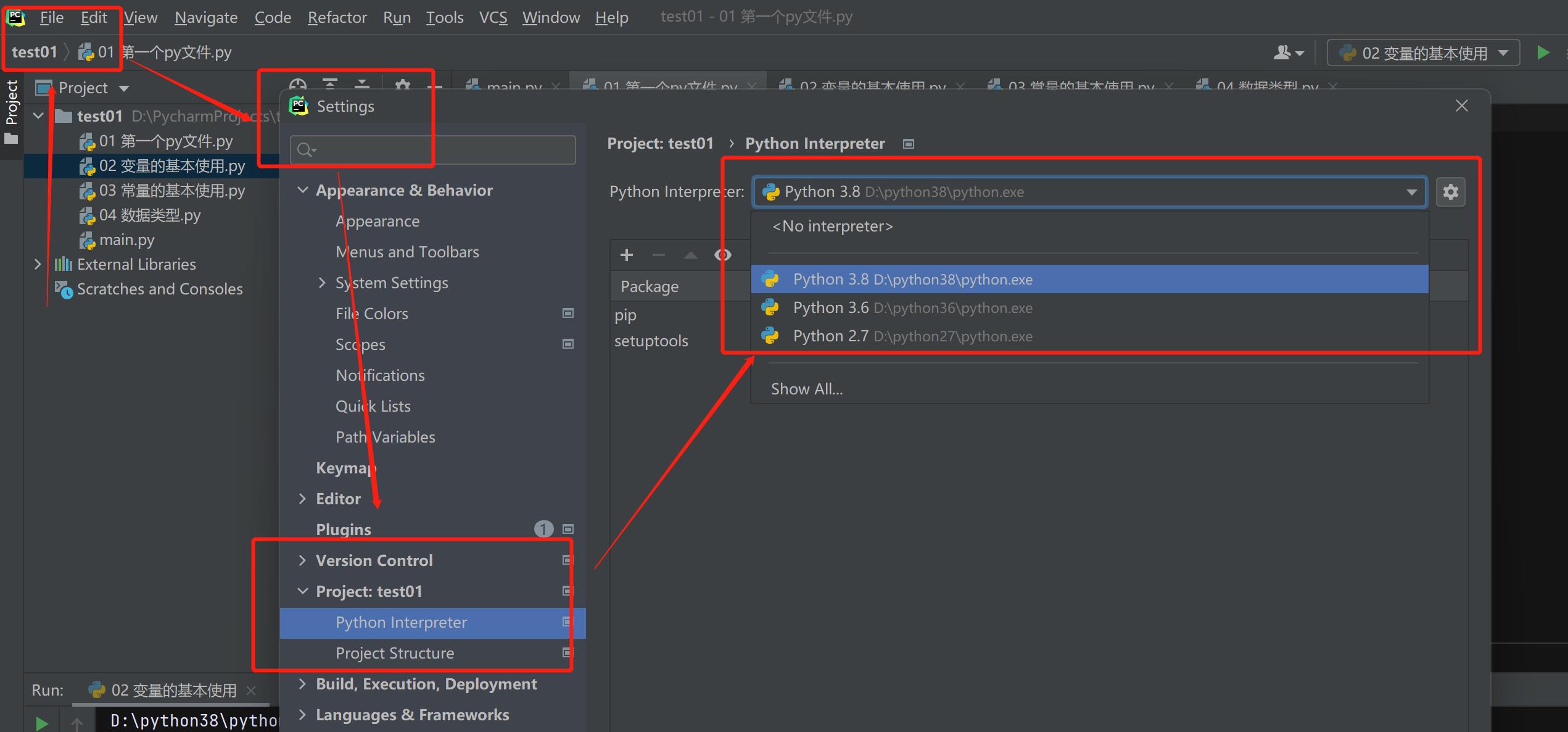This screenshot has height=732, width=1568.
Task: Click the green Run button in toolbar
Action: click(x=1543, y=53)
